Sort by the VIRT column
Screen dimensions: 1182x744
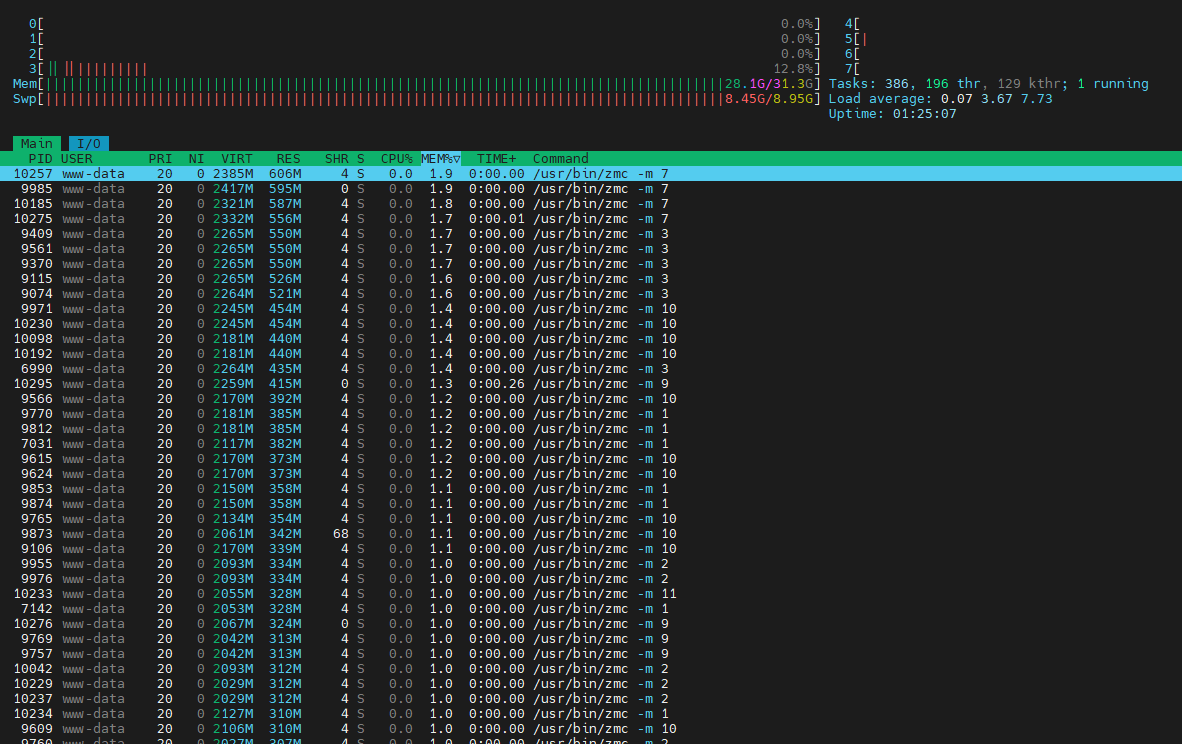[237, 158]
